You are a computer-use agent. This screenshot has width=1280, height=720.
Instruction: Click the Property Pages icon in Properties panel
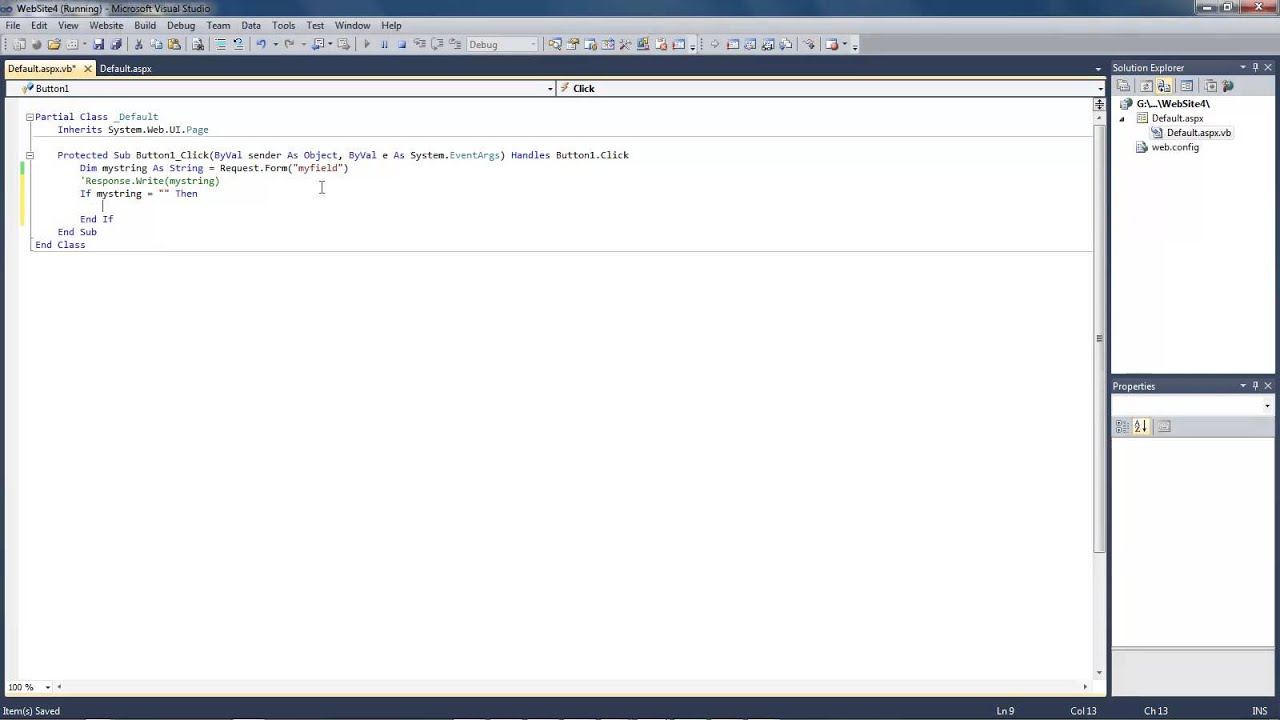[1164, 427]
